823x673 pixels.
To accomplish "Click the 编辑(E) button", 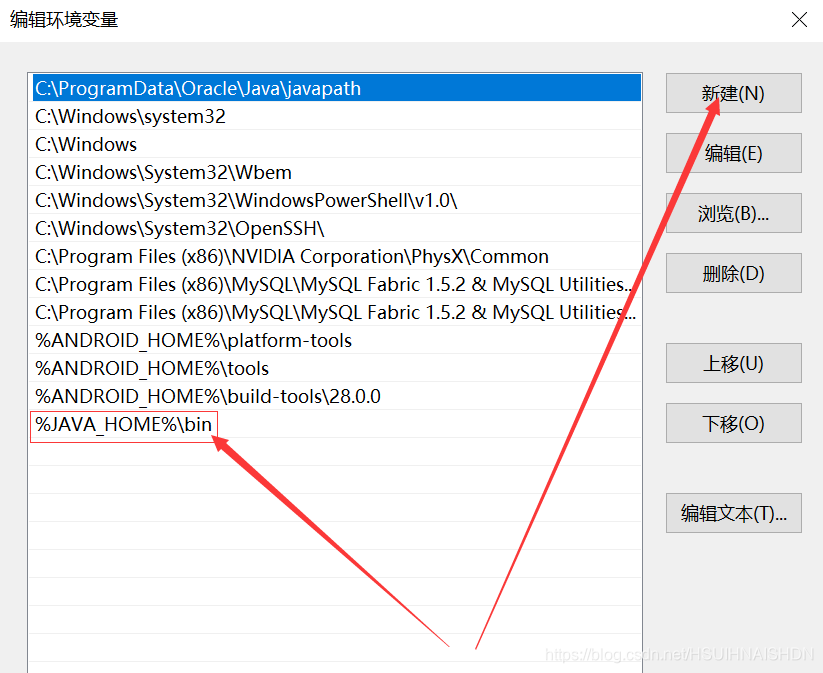I will [x=733, y=153].
